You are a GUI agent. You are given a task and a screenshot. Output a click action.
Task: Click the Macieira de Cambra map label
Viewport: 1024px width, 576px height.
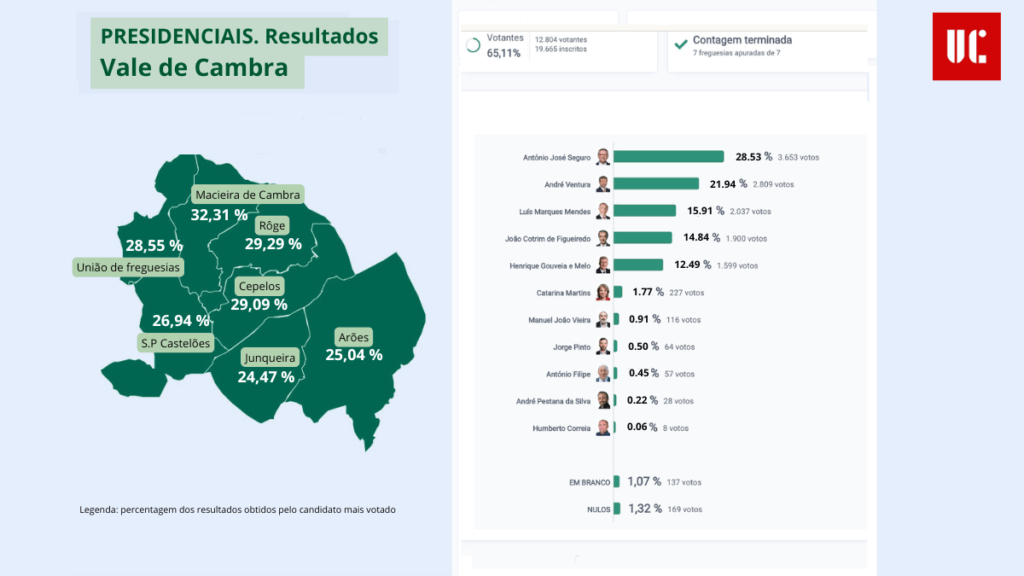point(247,195)
